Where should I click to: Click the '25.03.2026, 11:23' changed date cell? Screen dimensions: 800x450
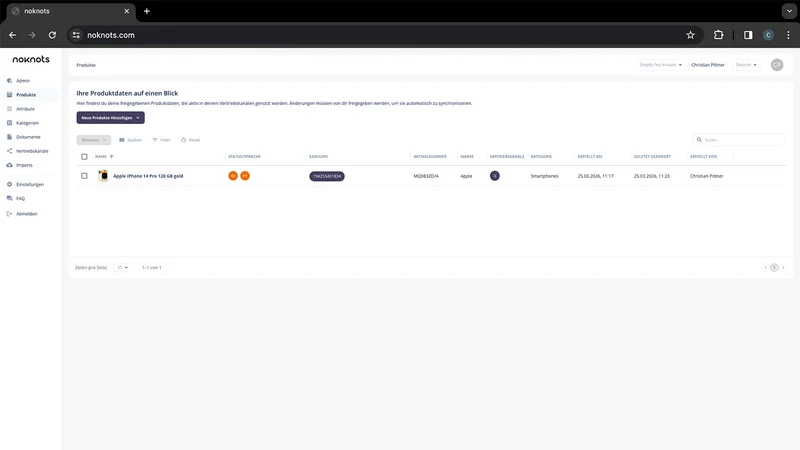(x=652, y=176)
